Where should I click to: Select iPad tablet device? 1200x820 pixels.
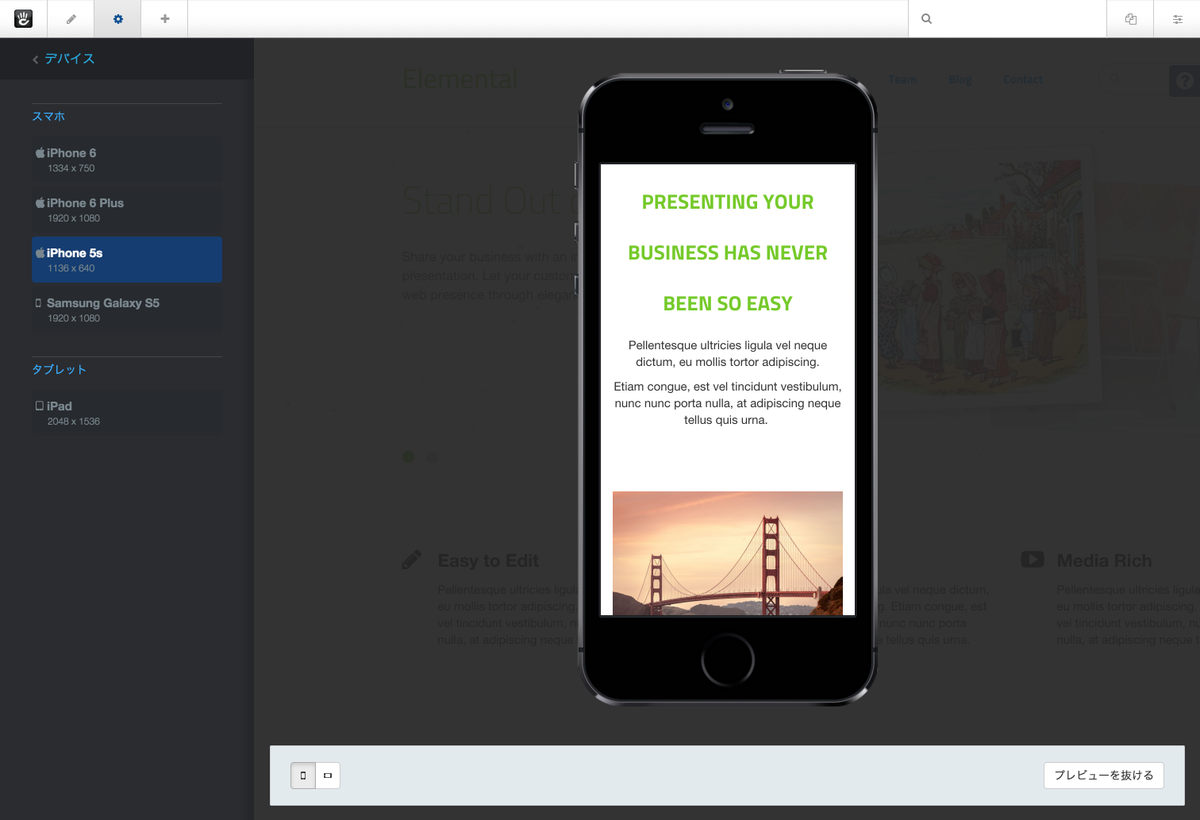tap(127, 413)
